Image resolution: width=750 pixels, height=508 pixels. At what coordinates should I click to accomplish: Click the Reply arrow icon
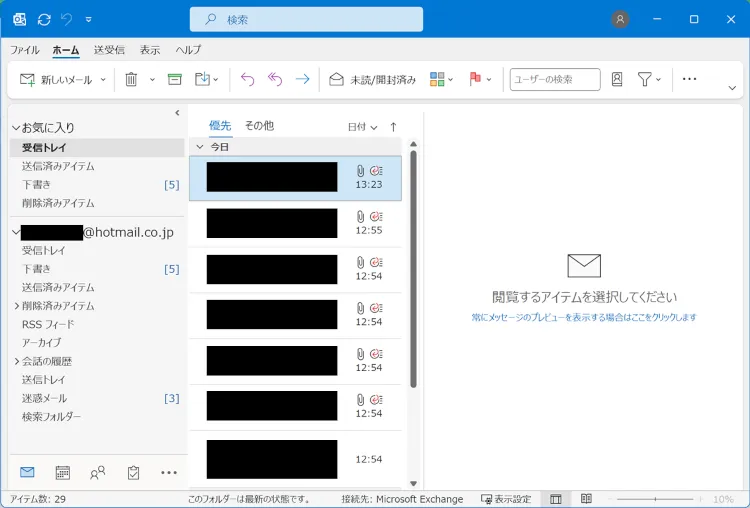[x=247, y=79]
